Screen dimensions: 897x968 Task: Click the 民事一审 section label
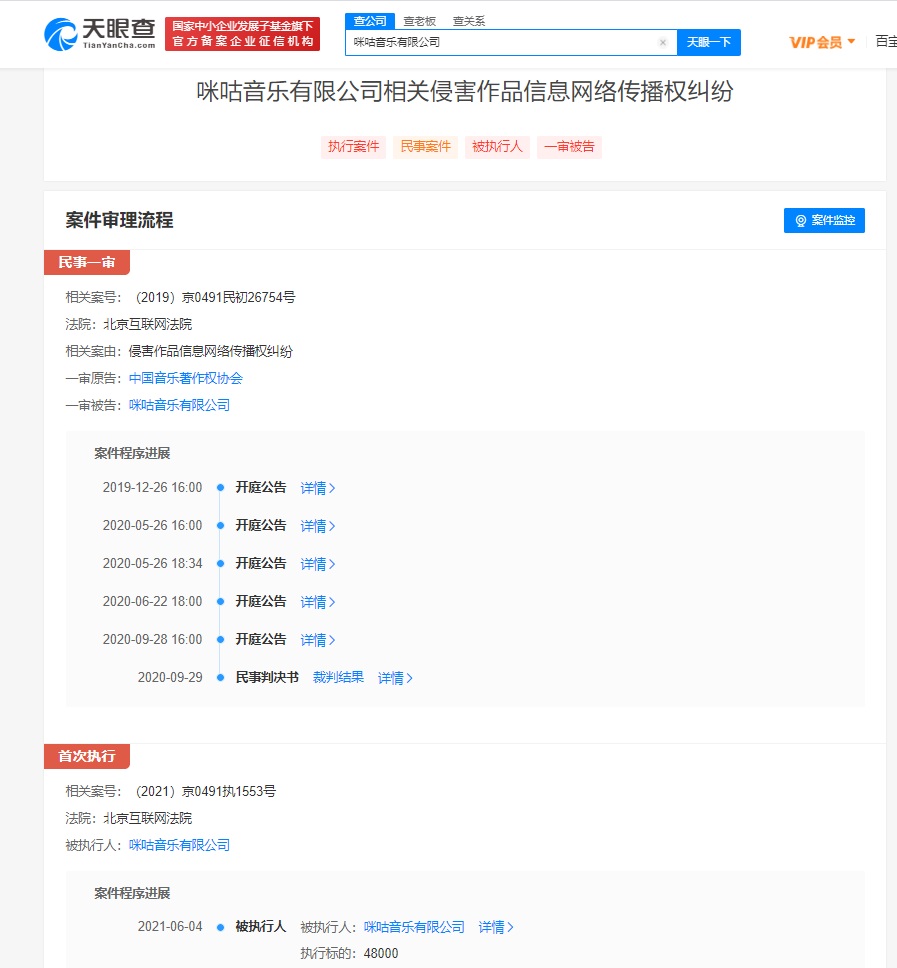(x=87, y=262)
